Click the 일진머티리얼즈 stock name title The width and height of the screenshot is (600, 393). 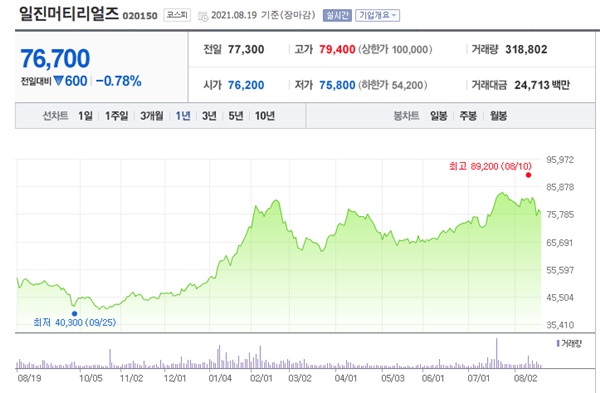(x=69, y=14)
